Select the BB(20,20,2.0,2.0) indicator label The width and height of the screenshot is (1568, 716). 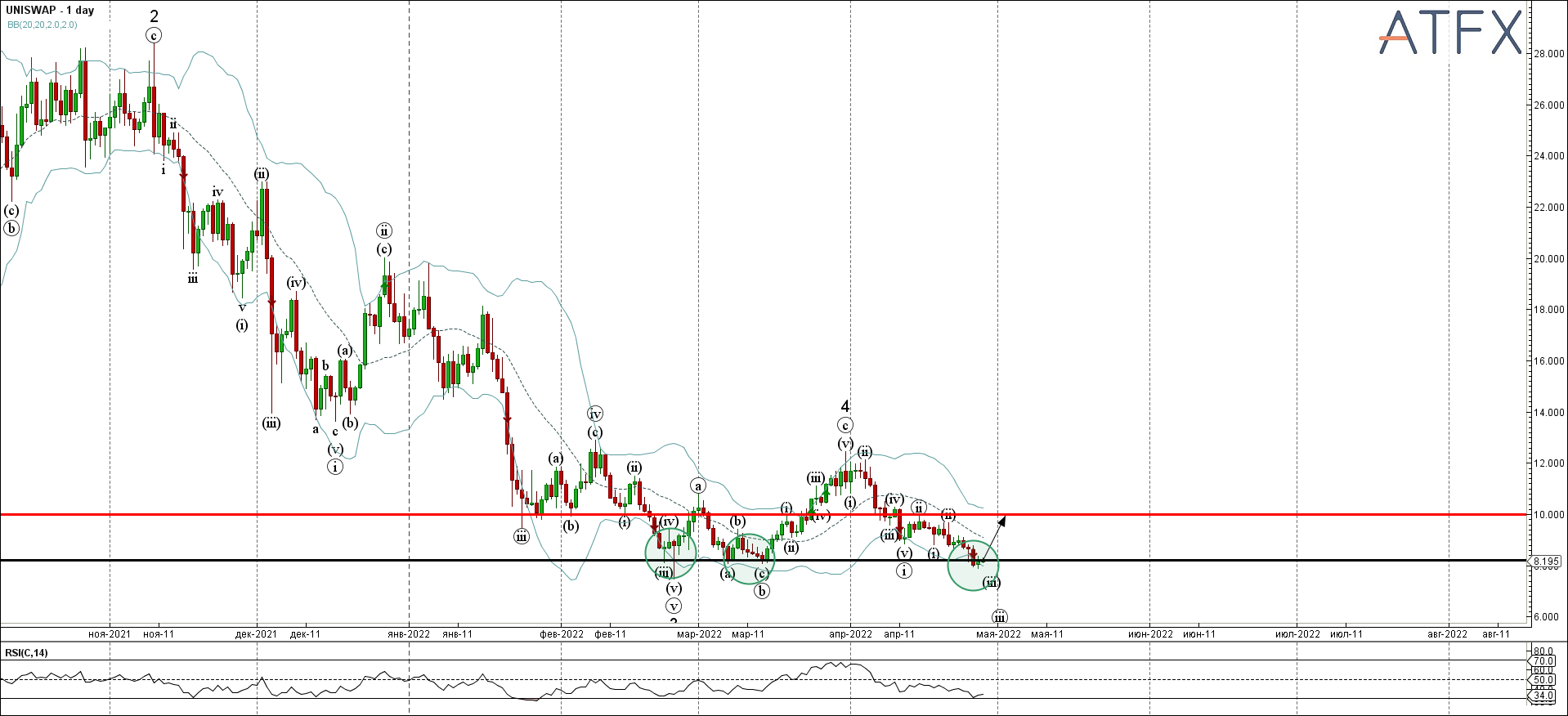coord(43,25)
